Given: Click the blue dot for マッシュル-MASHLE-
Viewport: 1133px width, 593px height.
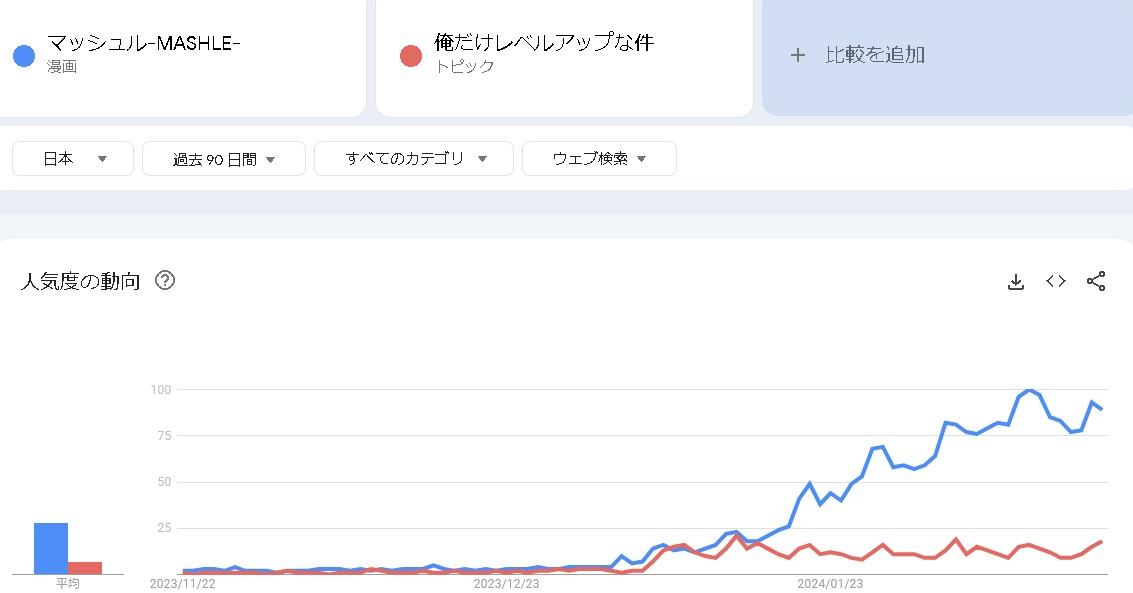Looking at the screenshot, I should click(x=24, y=56).
